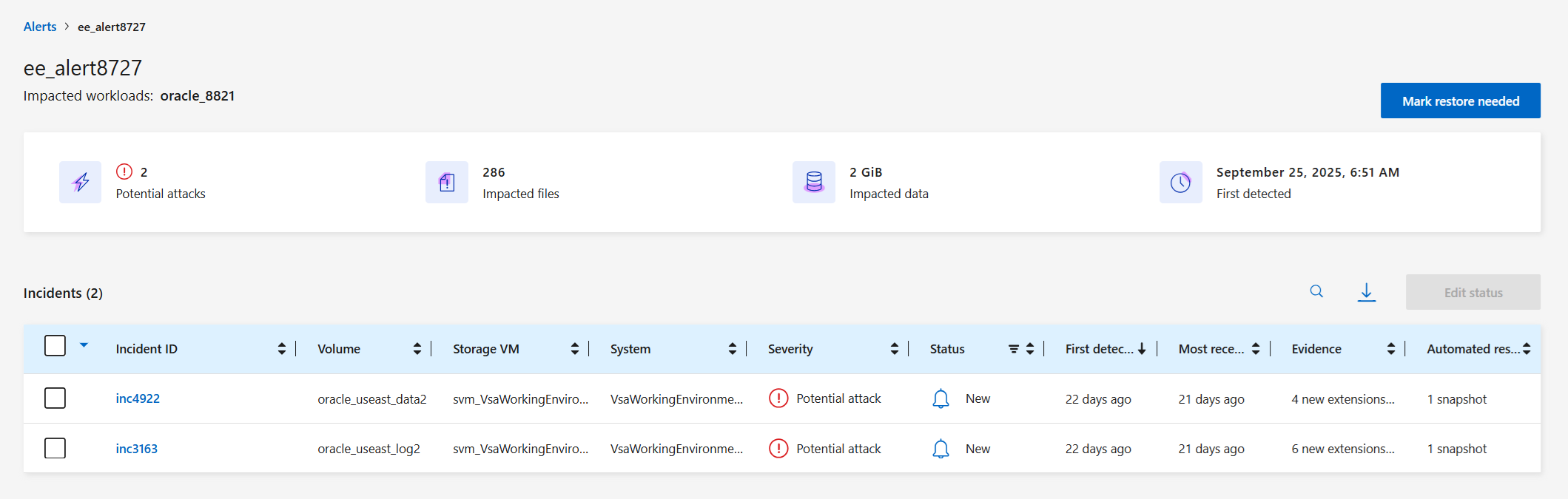
Task: Click the search incidents magnifier icon
Action: tap(1316, 291)
